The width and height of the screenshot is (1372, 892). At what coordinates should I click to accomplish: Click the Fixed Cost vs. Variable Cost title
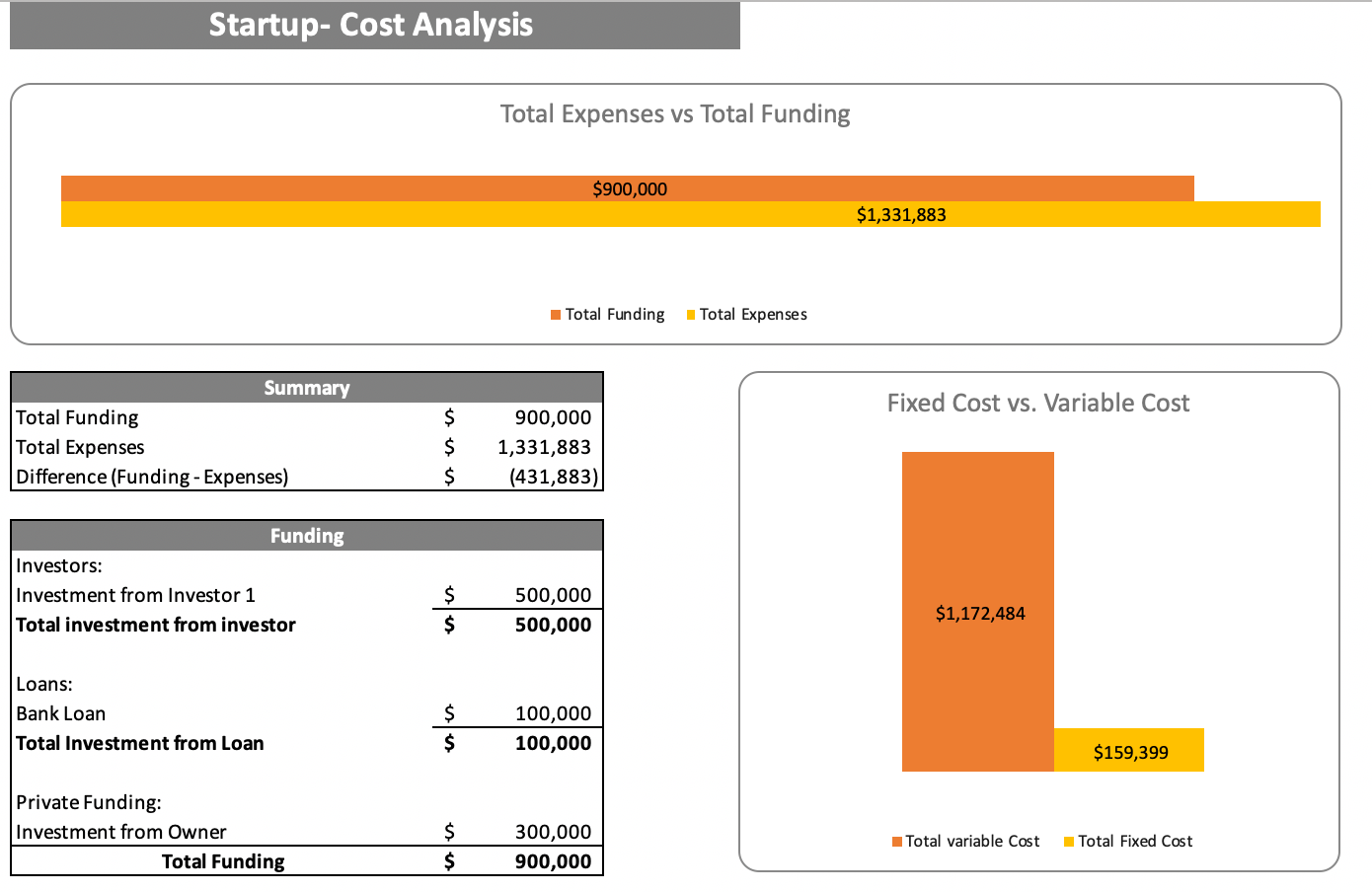[x=1038, y=403]
